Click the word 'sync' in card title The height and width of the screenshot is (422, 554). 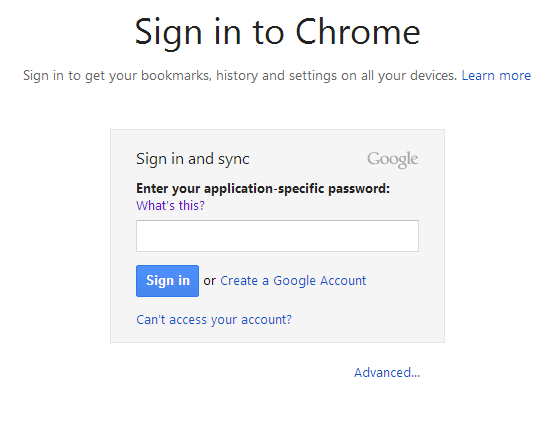pos(234,160)
